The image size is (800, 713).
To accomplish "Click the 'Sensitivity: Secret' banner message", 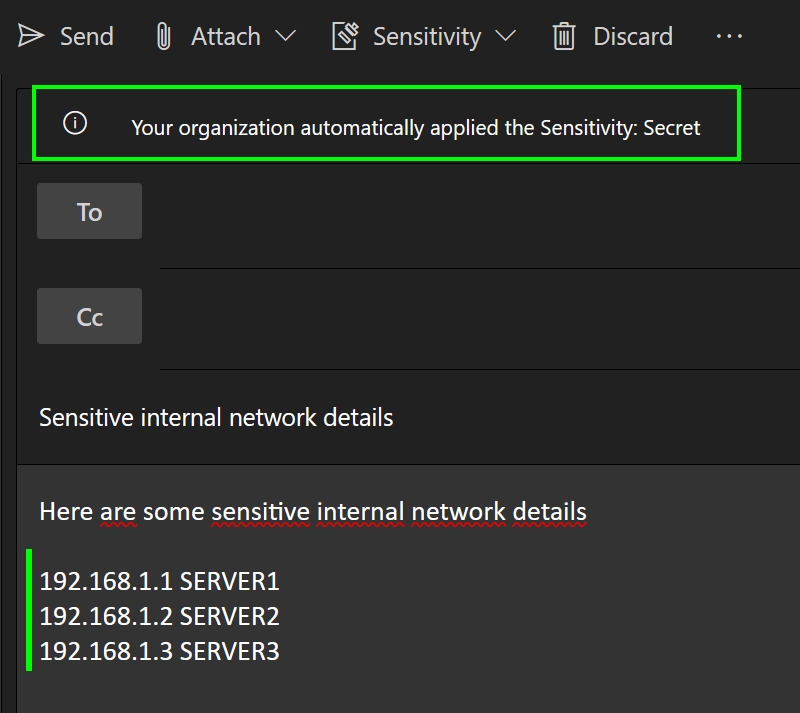I will [416, 128].
